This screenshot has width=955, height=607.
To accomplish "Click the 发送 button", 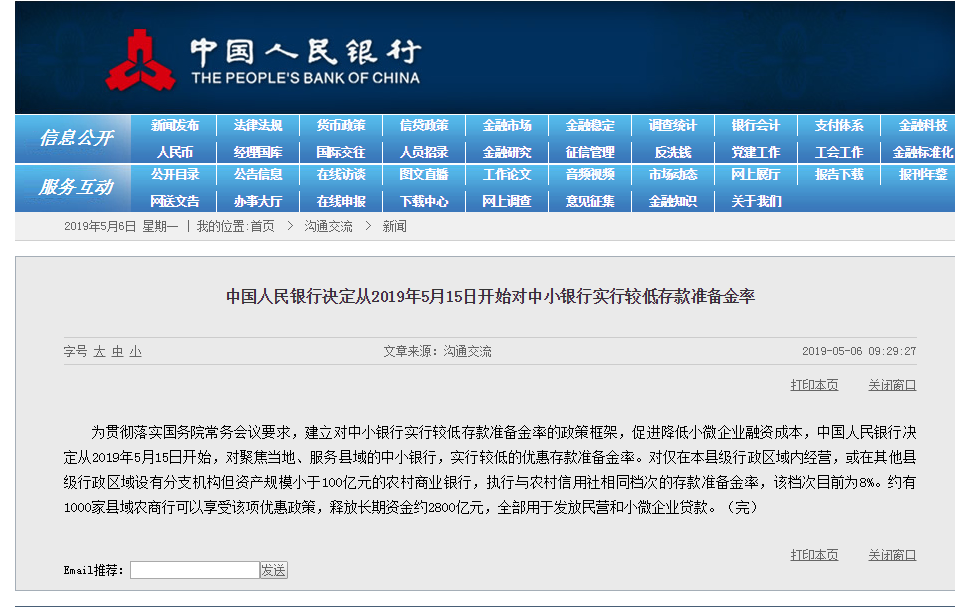I will 273,570.
